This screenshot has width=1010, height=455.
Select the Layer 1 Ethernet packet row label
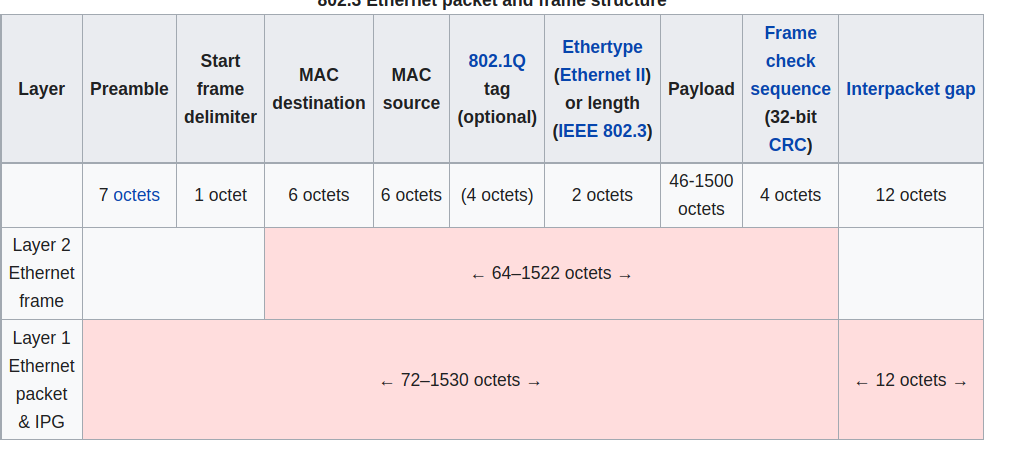click(x=42, y=380)
